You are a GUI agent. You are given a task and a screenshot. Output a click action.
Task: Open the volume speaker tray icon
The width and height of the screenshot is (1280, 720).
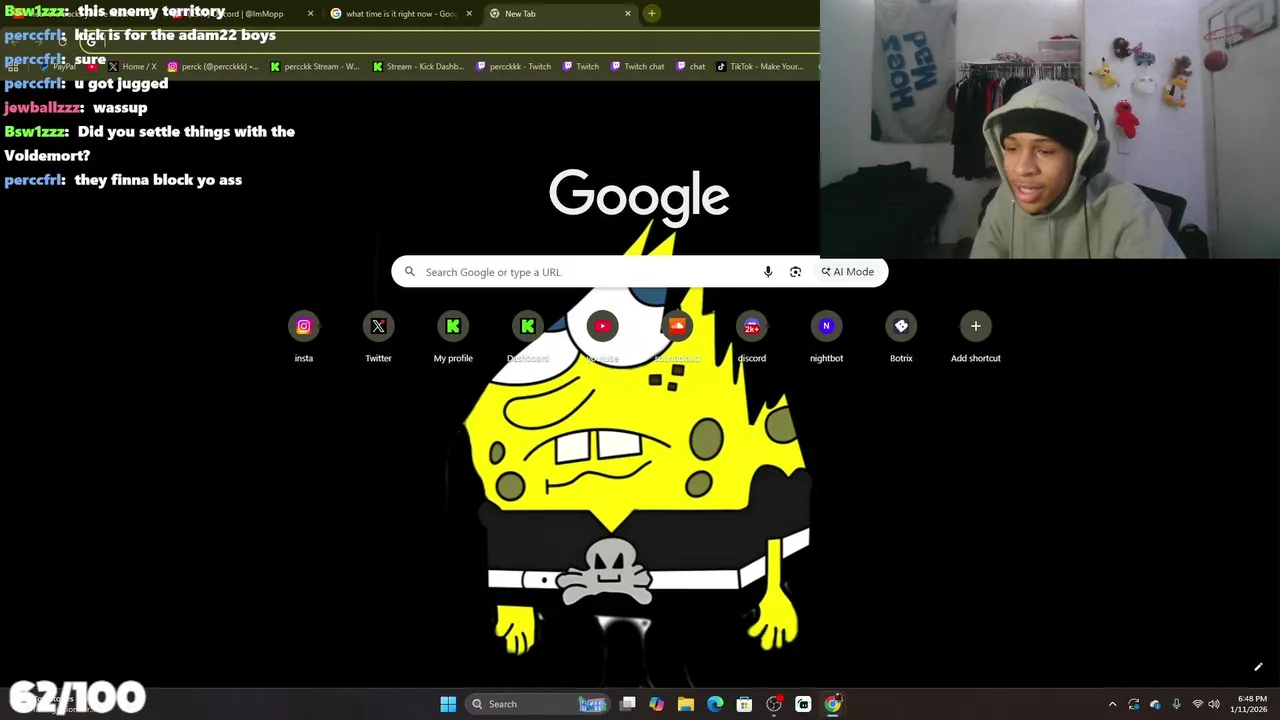click(x=1214, y=704)
